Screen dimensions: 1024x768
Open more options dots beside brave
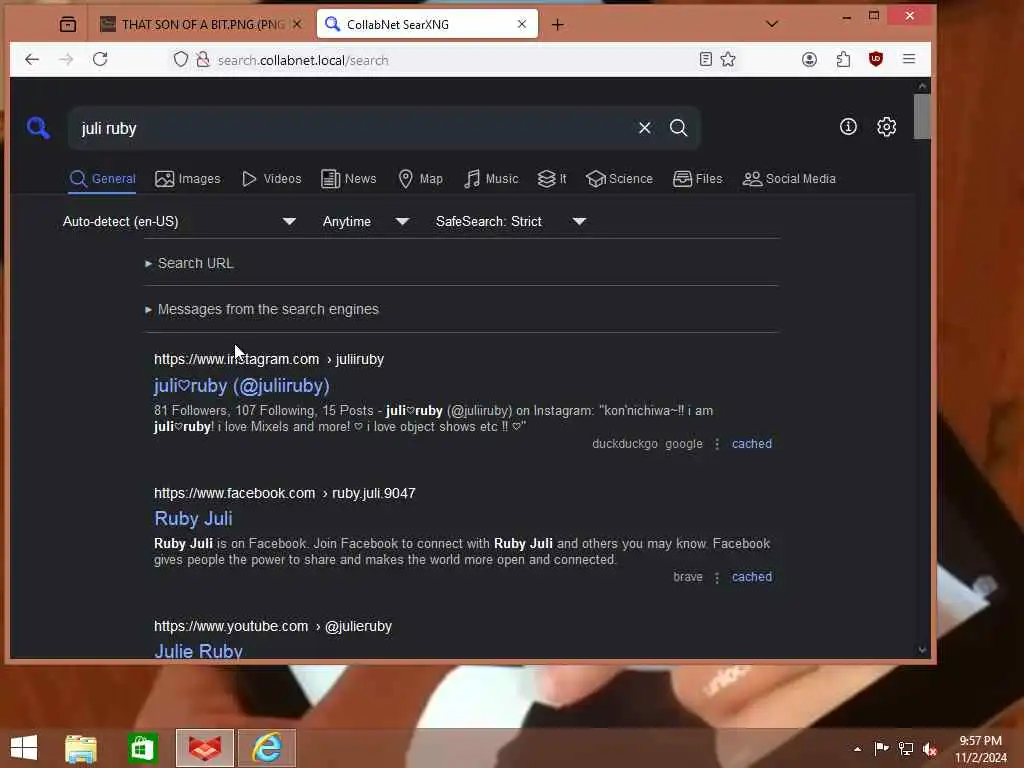[717, 577]
